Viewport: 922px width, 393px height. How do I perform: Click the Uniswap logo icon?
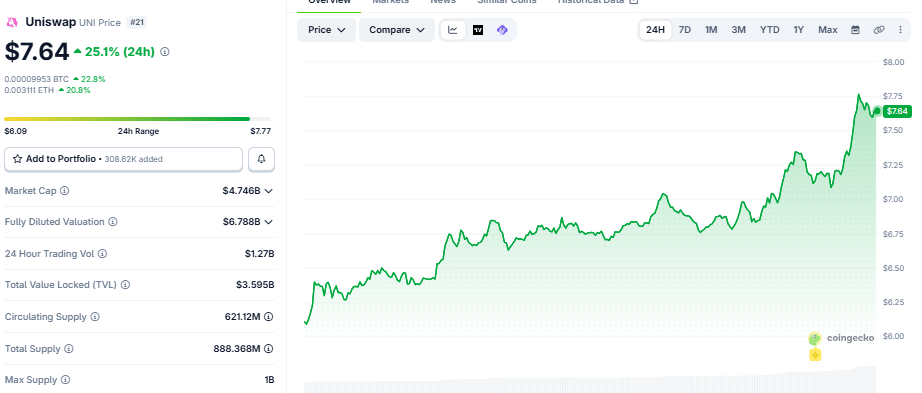point(11,23)
